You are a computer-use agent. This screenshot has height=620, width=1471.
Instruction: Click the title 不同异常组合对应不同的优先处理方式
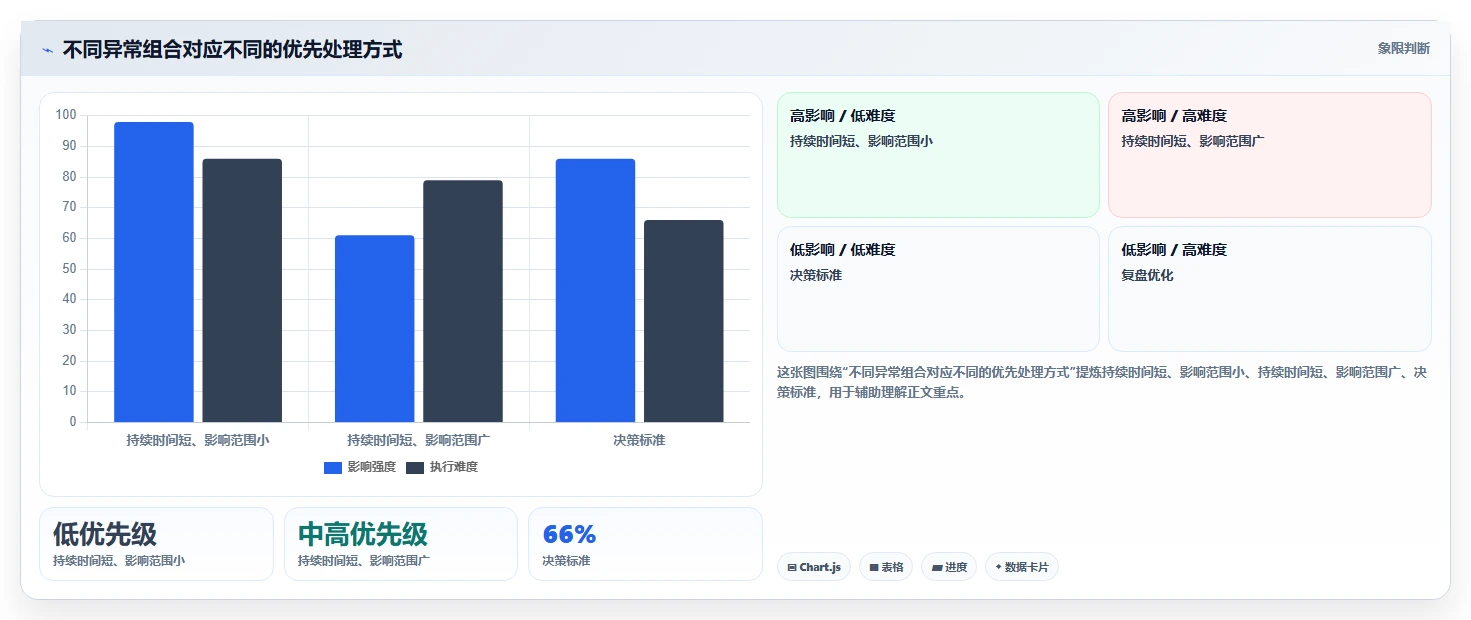(232, 50)
